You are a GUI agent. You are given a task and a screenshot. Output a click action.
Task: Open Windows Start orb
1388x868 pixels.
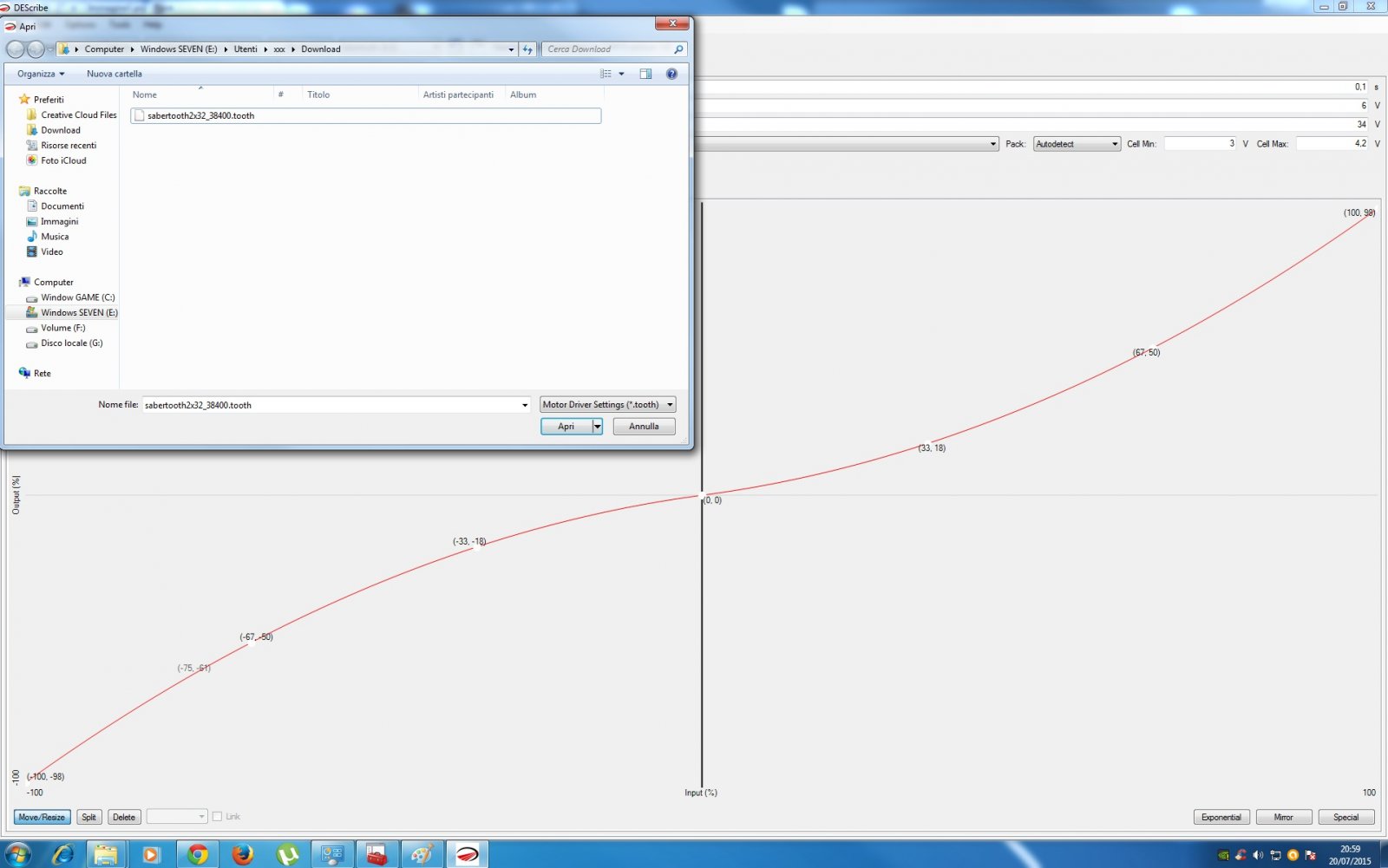pyautogui.click(x=17, y=854)
